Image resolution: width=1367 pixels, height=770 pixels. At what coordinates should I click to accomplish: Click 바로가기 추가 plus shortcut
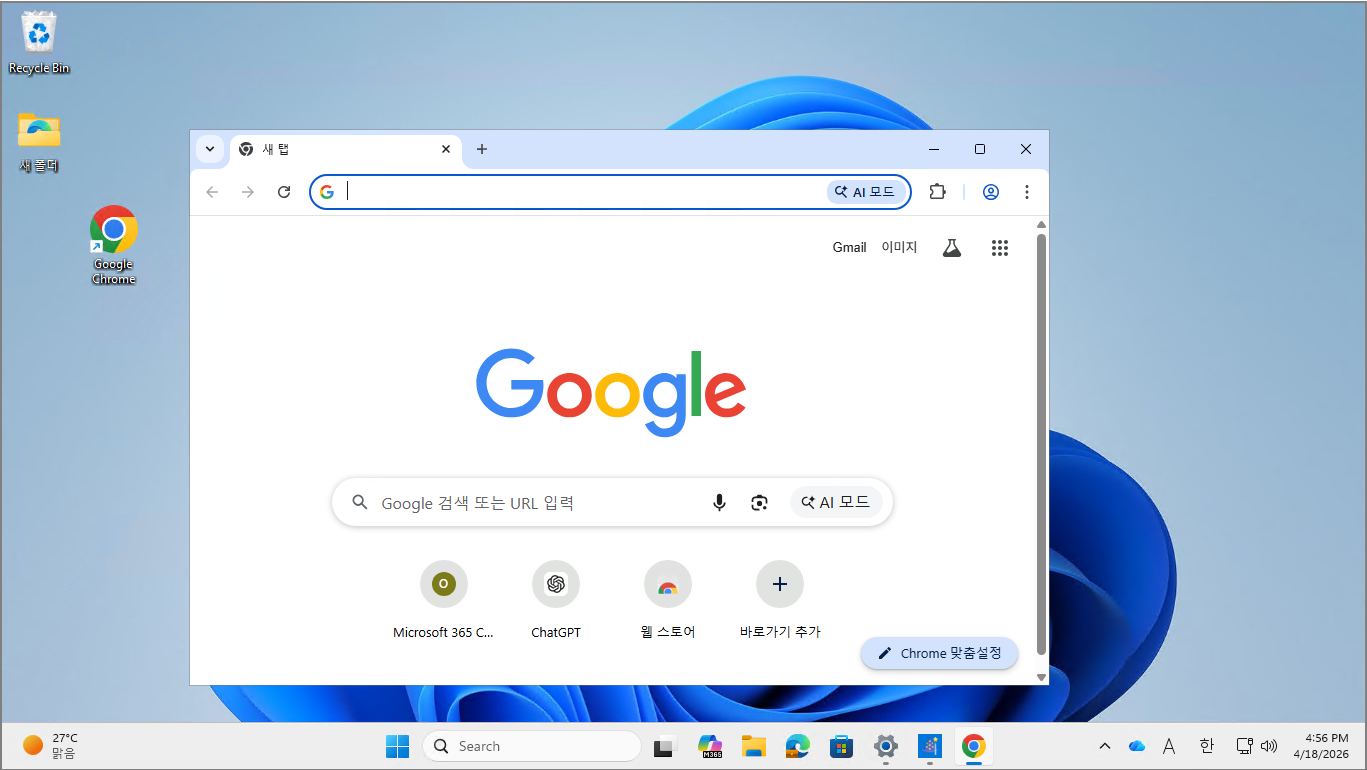[x=780, y=600]
